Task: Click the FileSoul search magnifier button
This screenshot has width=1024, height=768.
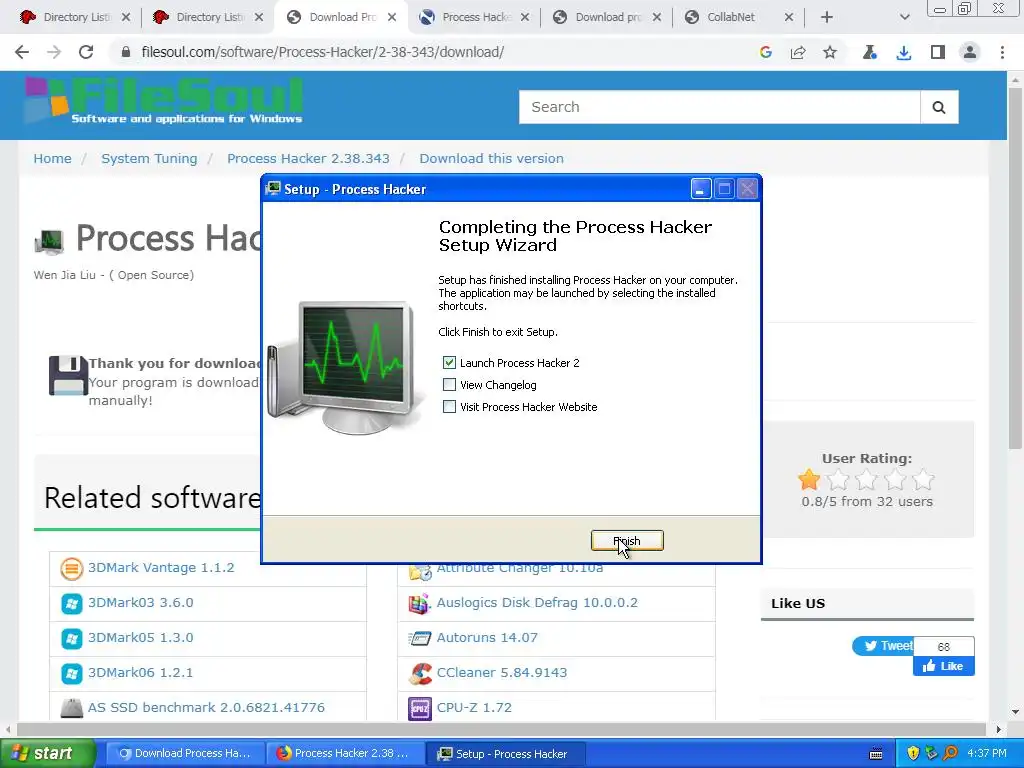Action: click(x=939, y=107)
